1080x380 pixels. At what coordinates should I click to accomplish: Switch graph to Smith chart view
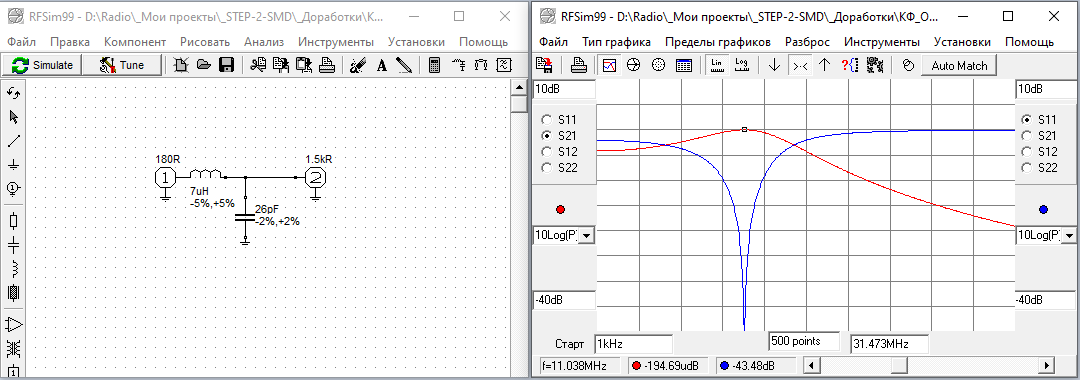(634, 65)
